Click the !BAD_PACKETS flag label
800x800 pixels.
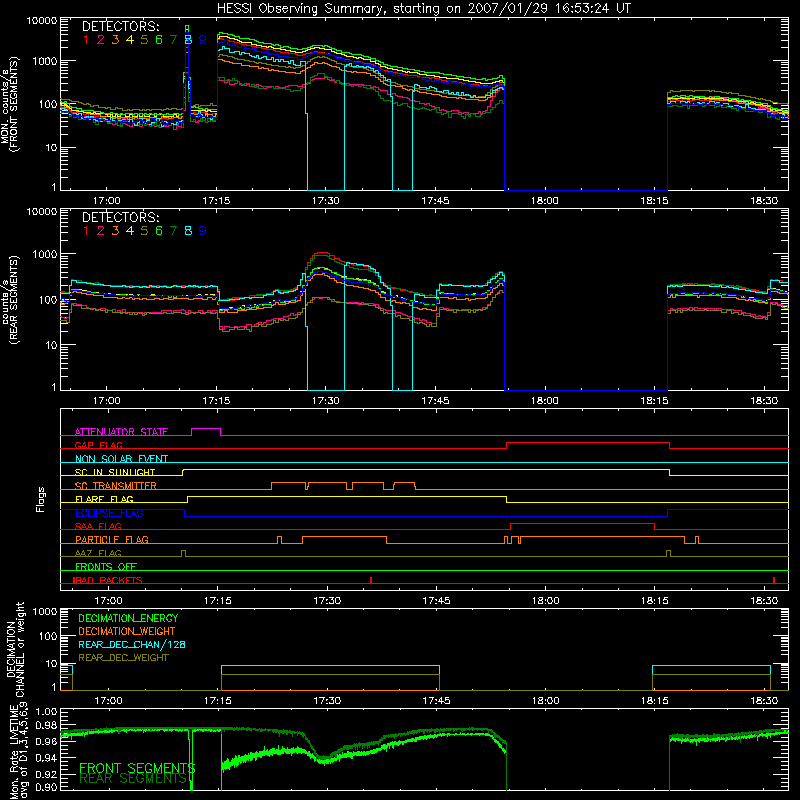coord(108,580)
